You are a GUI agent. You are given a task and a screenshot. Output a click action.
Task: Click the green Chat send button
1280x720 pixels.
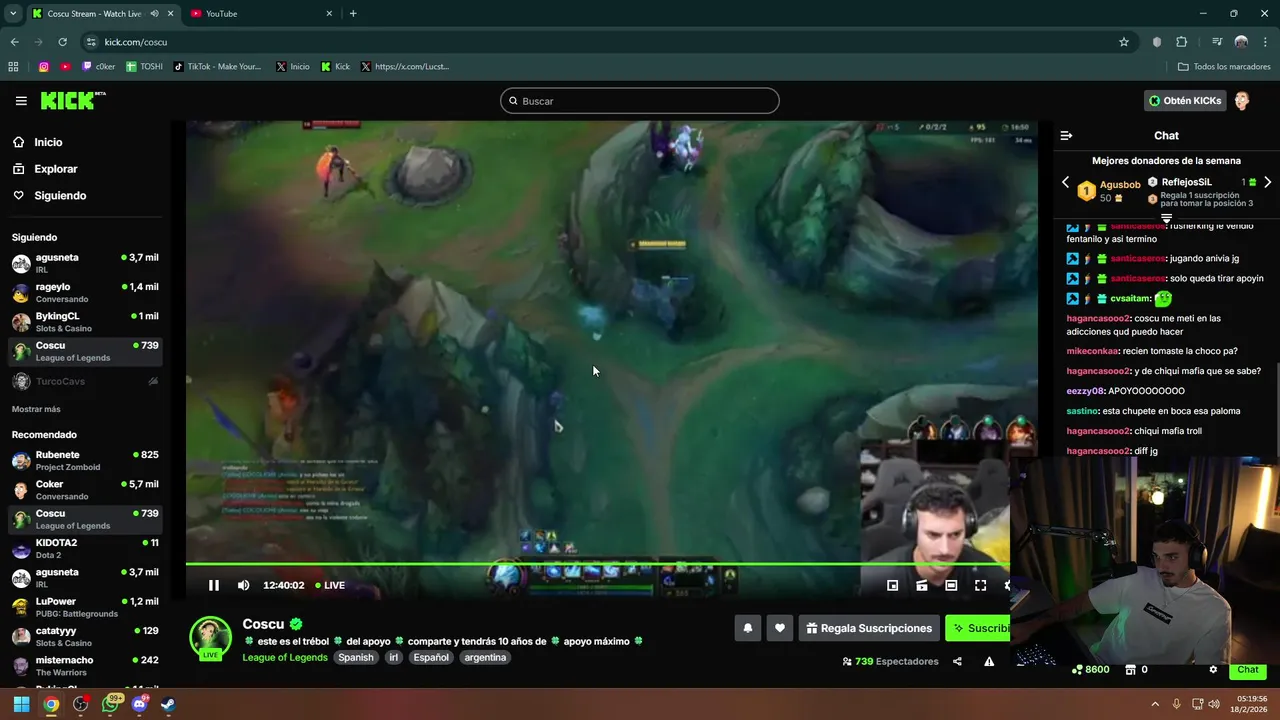point(1248,670)
